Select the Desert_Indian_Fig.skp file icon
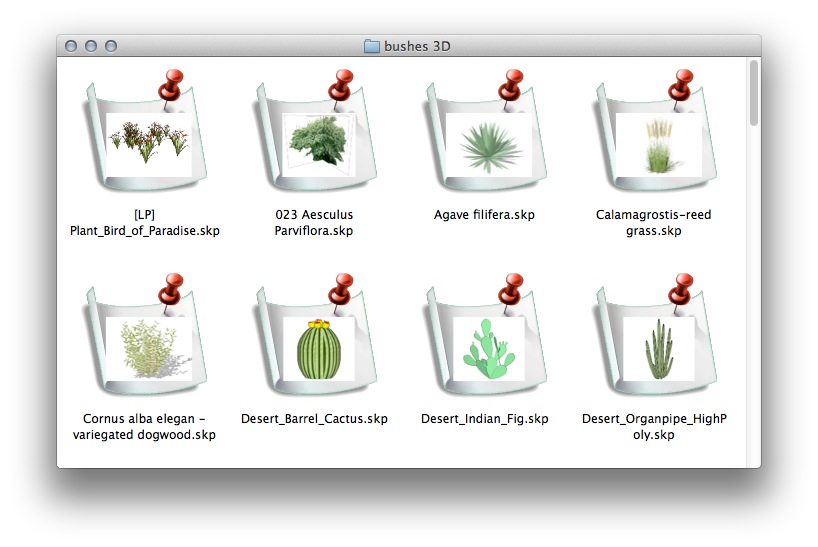 pos(485,334)
